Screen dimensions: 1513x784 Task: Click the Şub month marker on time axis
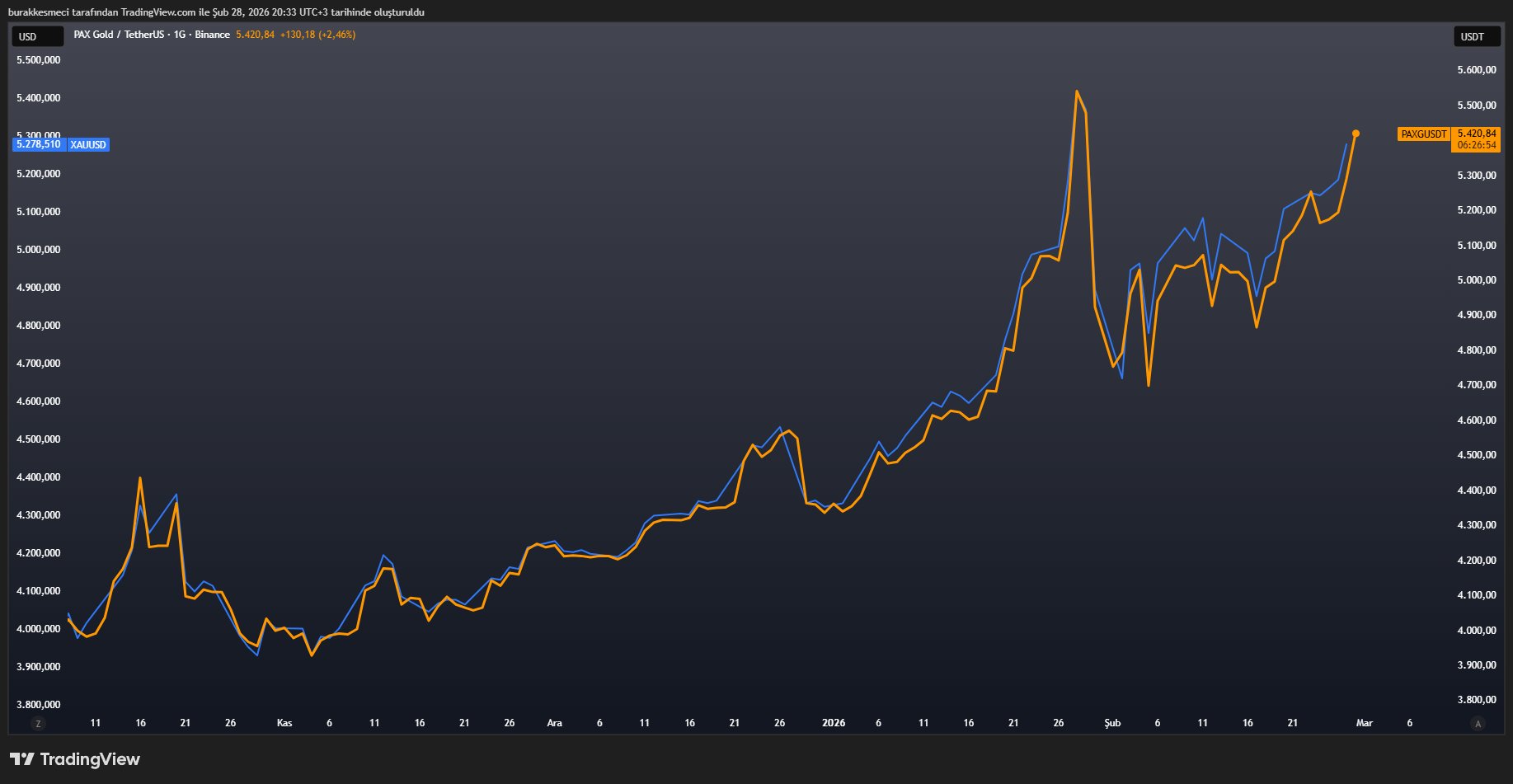pos(1112,723)
